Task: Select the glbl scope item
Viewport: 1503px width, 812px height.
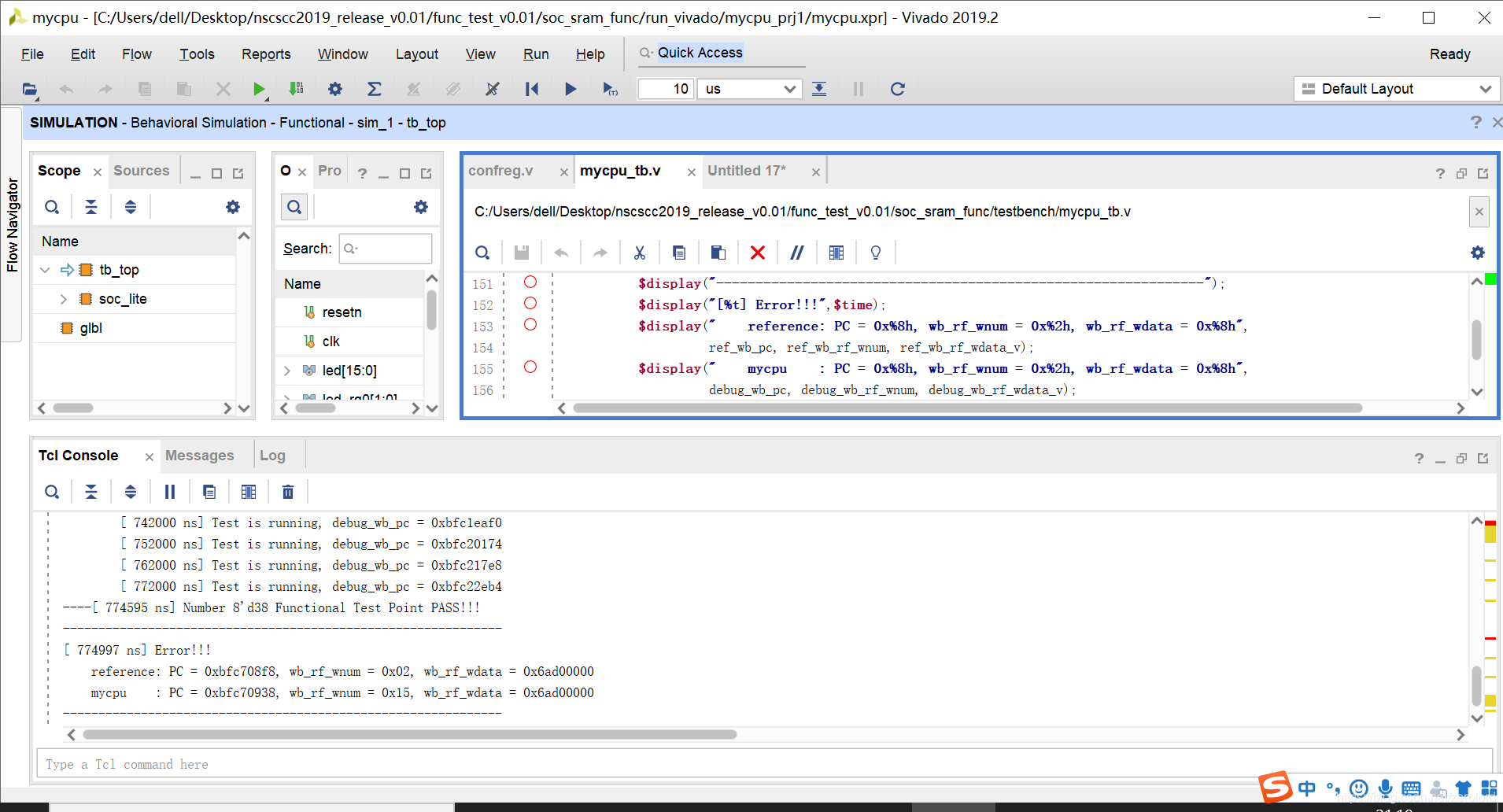Action: tap(91, 328)
